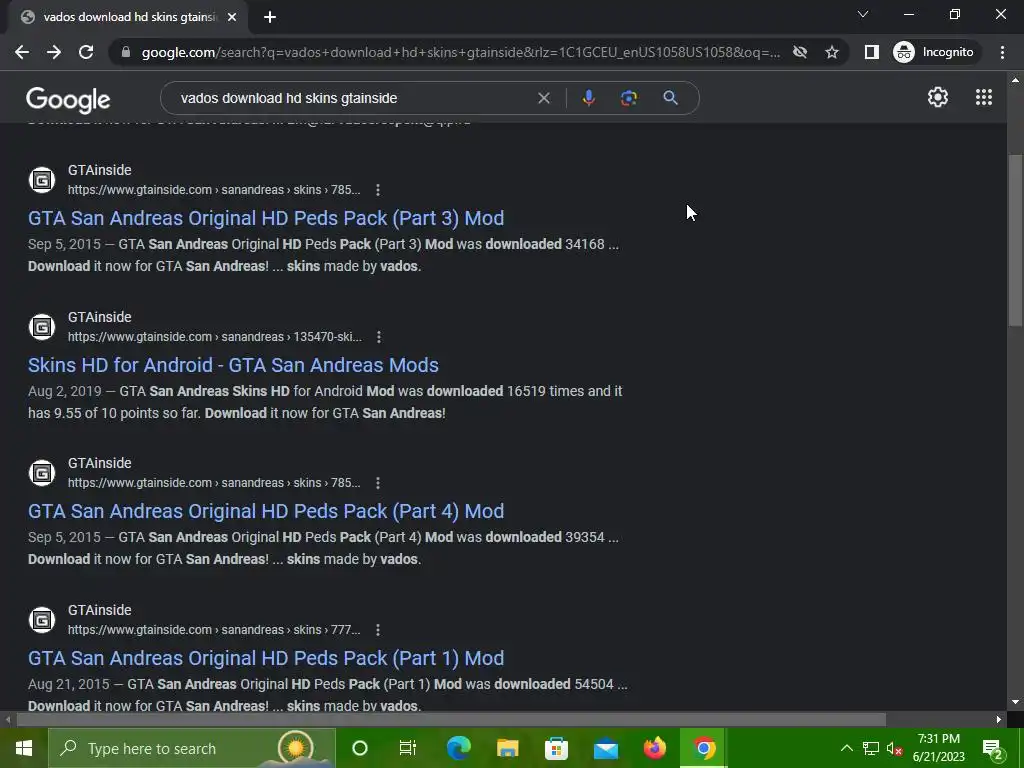
Task: Open more options for Part 3 result
Action: [377, 190]
